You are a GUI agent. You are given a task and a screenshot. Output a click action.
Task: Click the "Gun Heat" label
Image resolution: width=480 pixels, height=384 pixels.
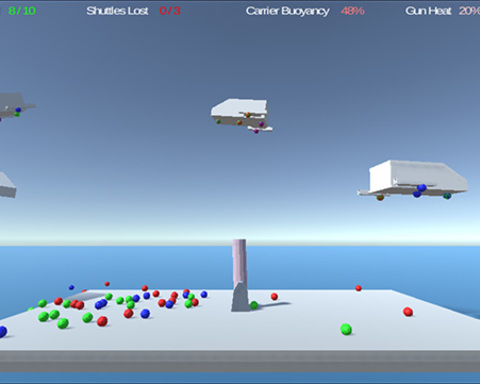pyautogui.click(x=428, y=11)
